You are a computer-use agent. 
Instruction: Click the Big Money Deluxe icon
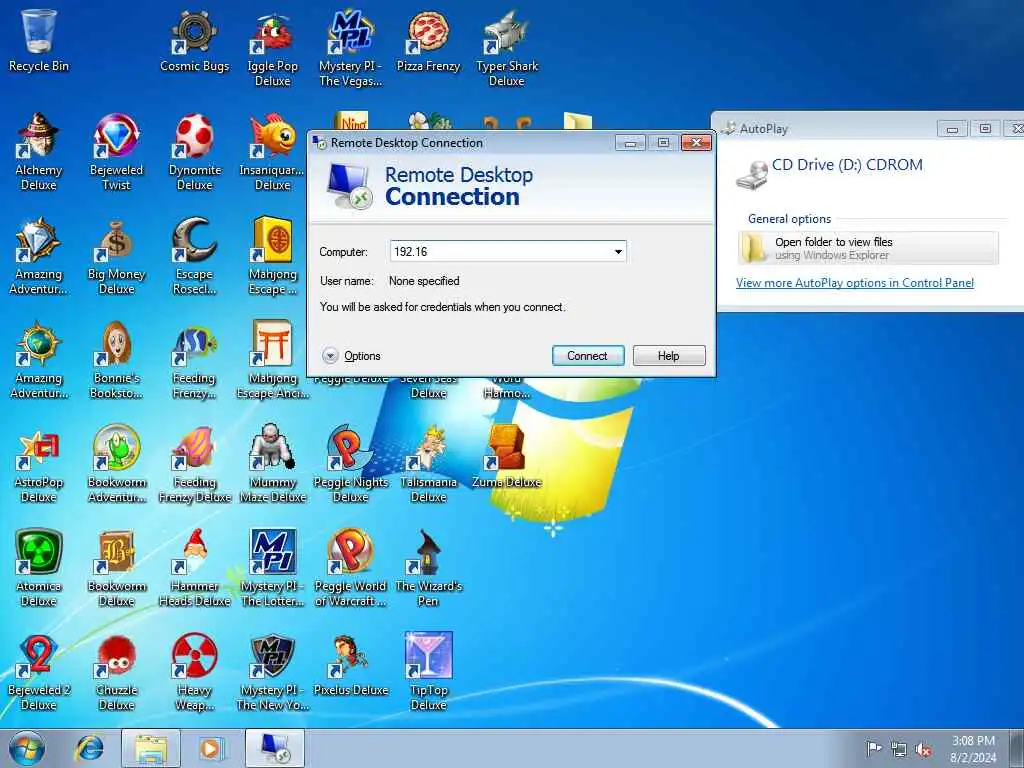(116, 257)
